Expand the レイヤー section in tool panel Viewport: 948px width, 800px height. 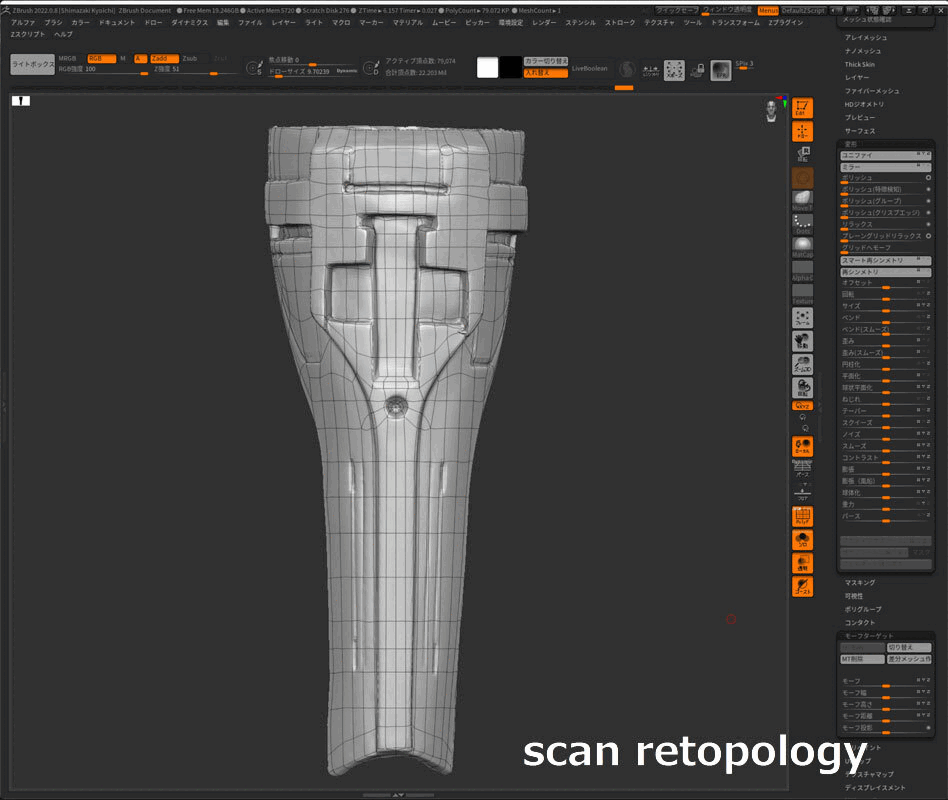(857, 77)
